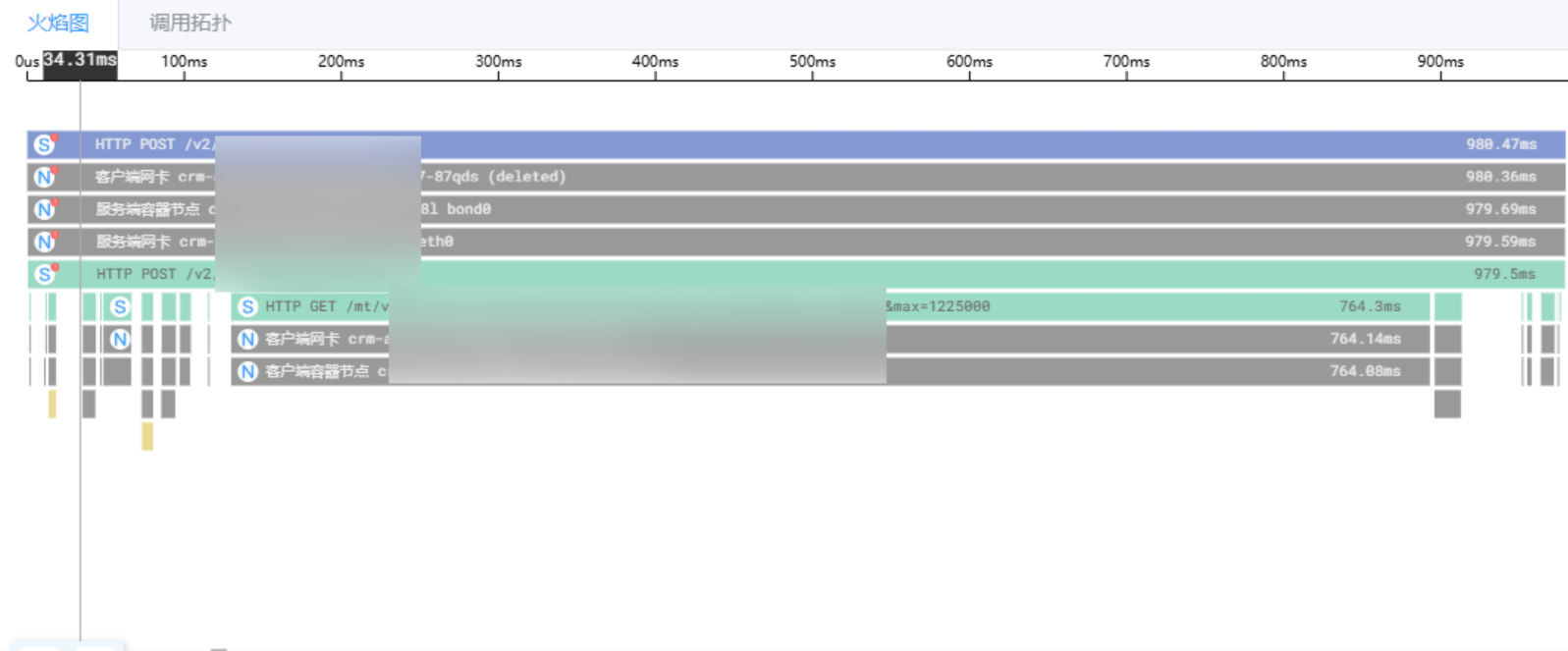Click the S icon beside HTTP GET /mt/v

(x=247, y=306)
